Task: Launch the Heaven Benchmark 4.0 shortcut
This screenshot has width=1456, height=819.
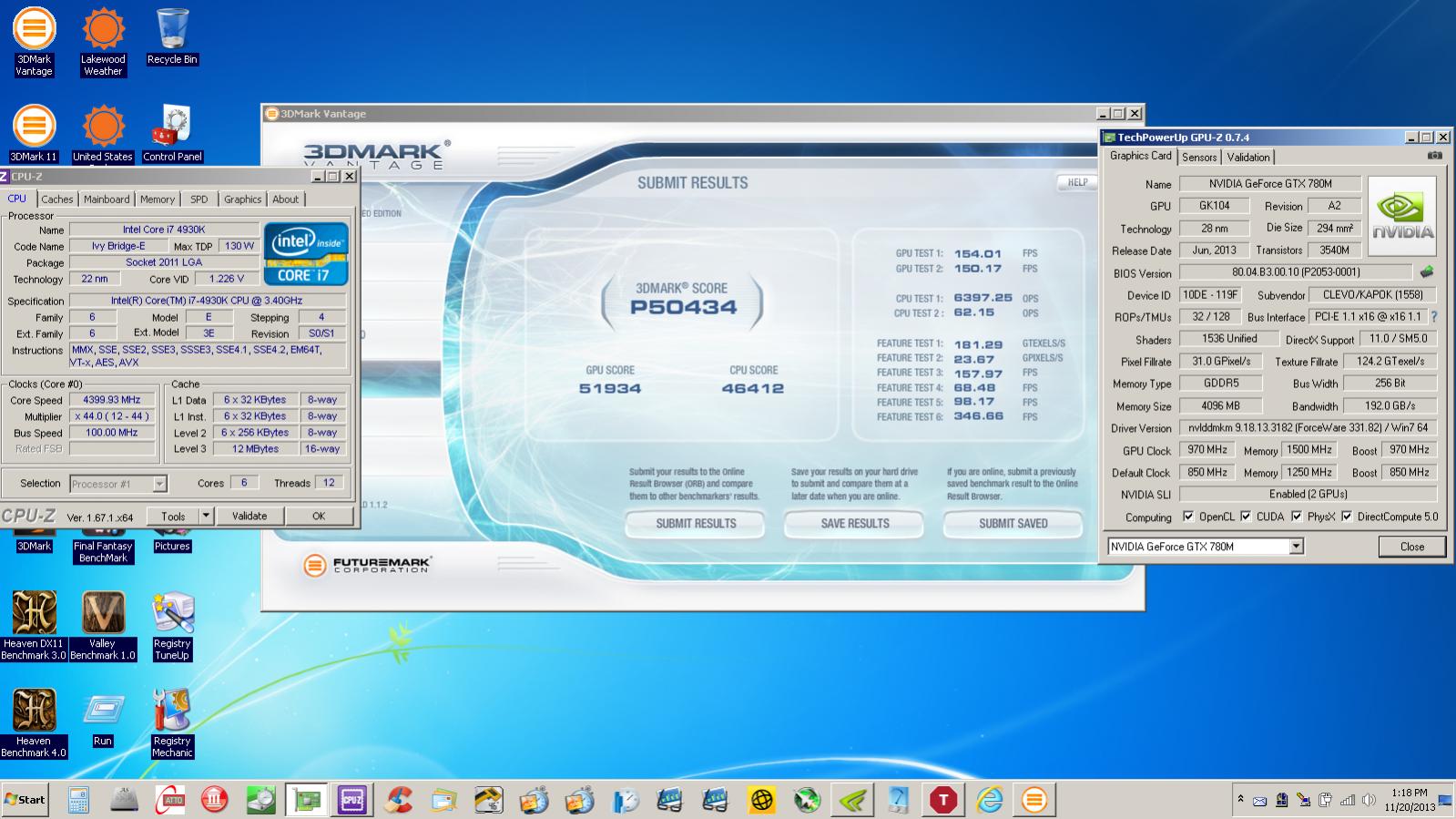Action: click(x=34, y=722)
